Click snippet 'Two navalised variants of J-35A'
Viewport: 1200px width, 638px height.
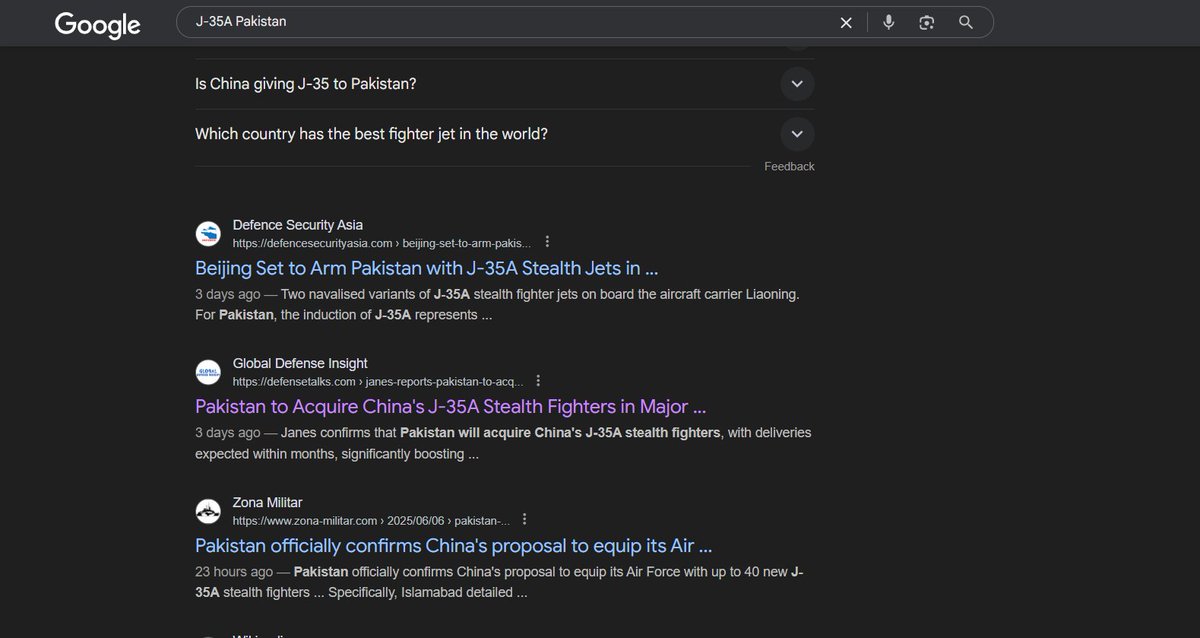497,305
